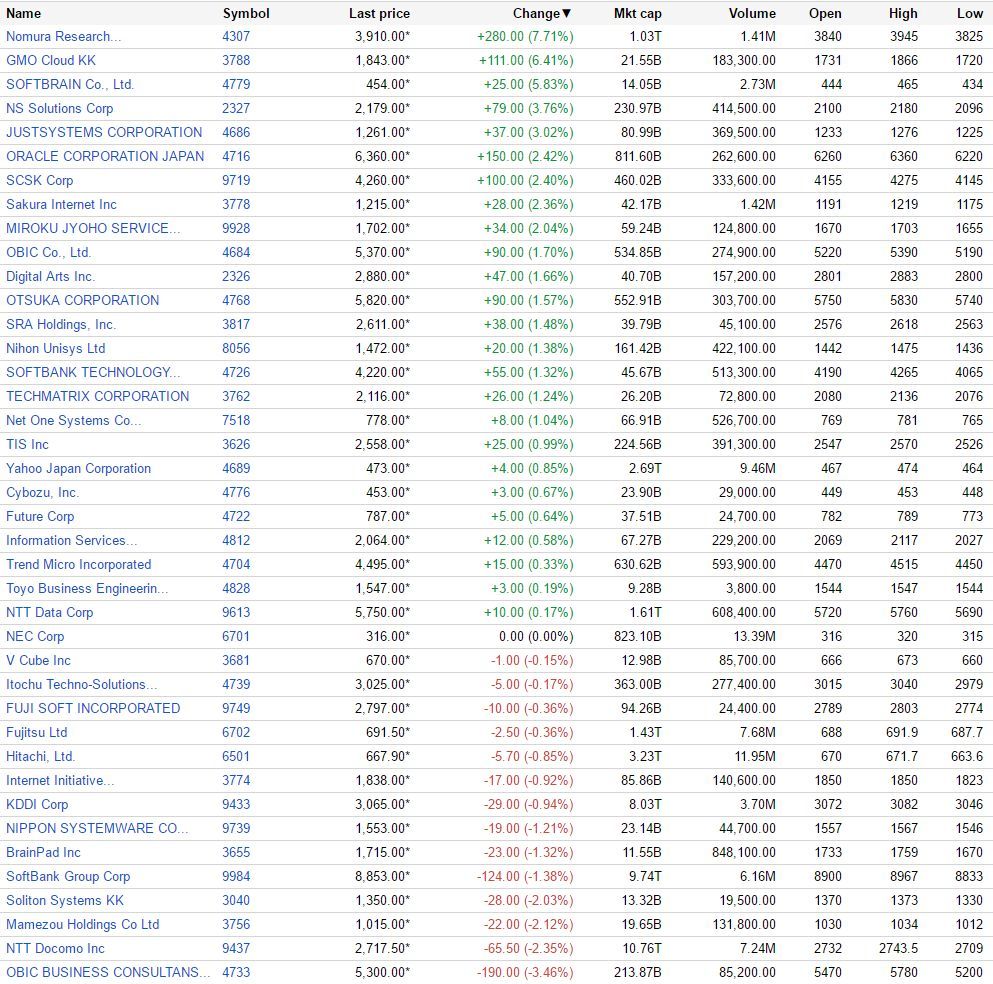Sort by Volume column header
The height and width of the screenshot is (984, 993).
tap(752, 13)
